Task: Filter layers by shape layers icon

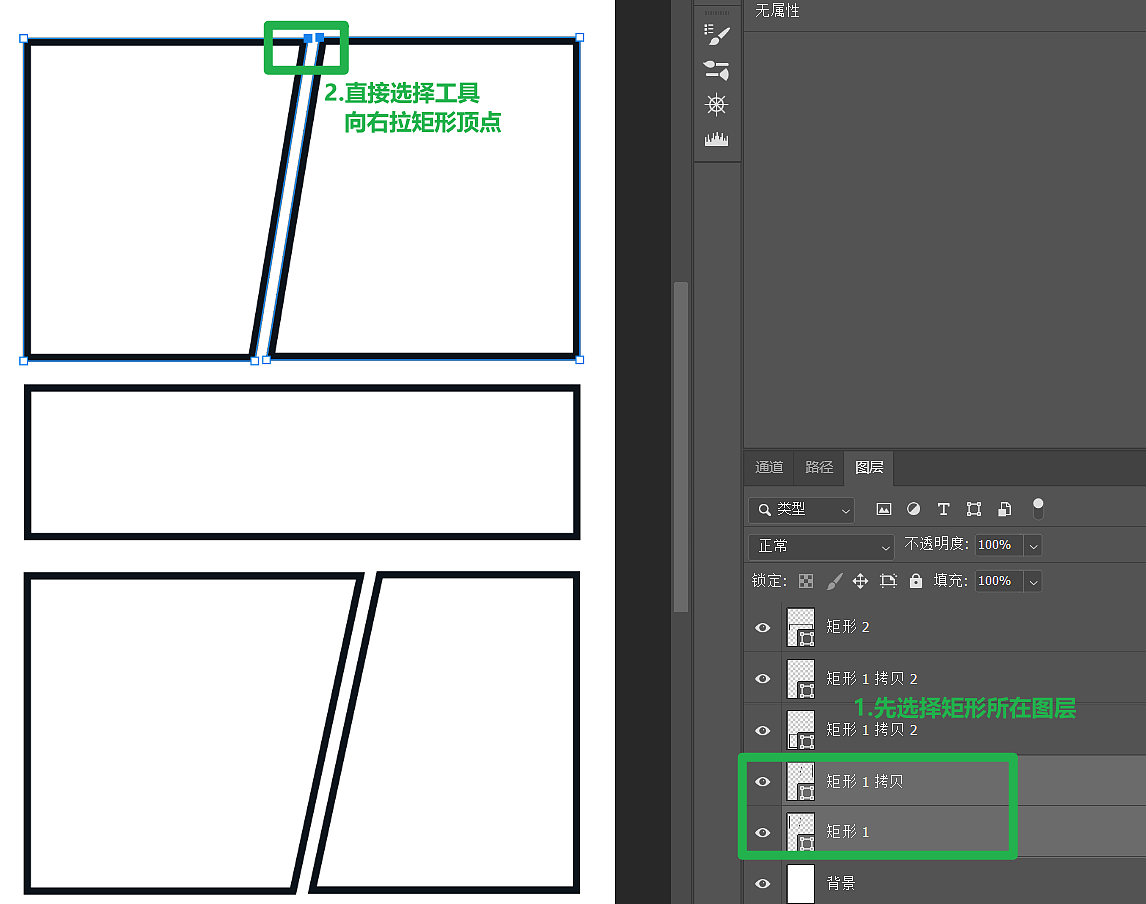Action: [974, 509]
